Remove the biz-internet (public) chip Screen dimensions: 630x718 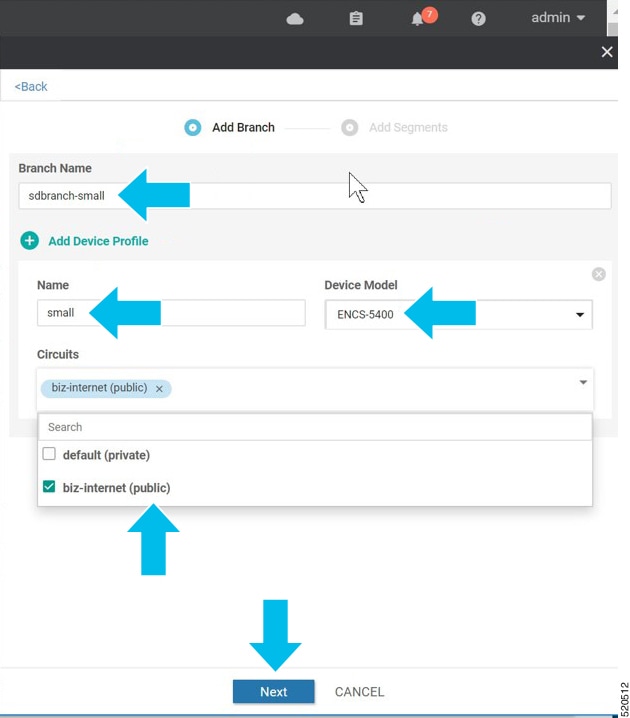click(x=159, y=389)
